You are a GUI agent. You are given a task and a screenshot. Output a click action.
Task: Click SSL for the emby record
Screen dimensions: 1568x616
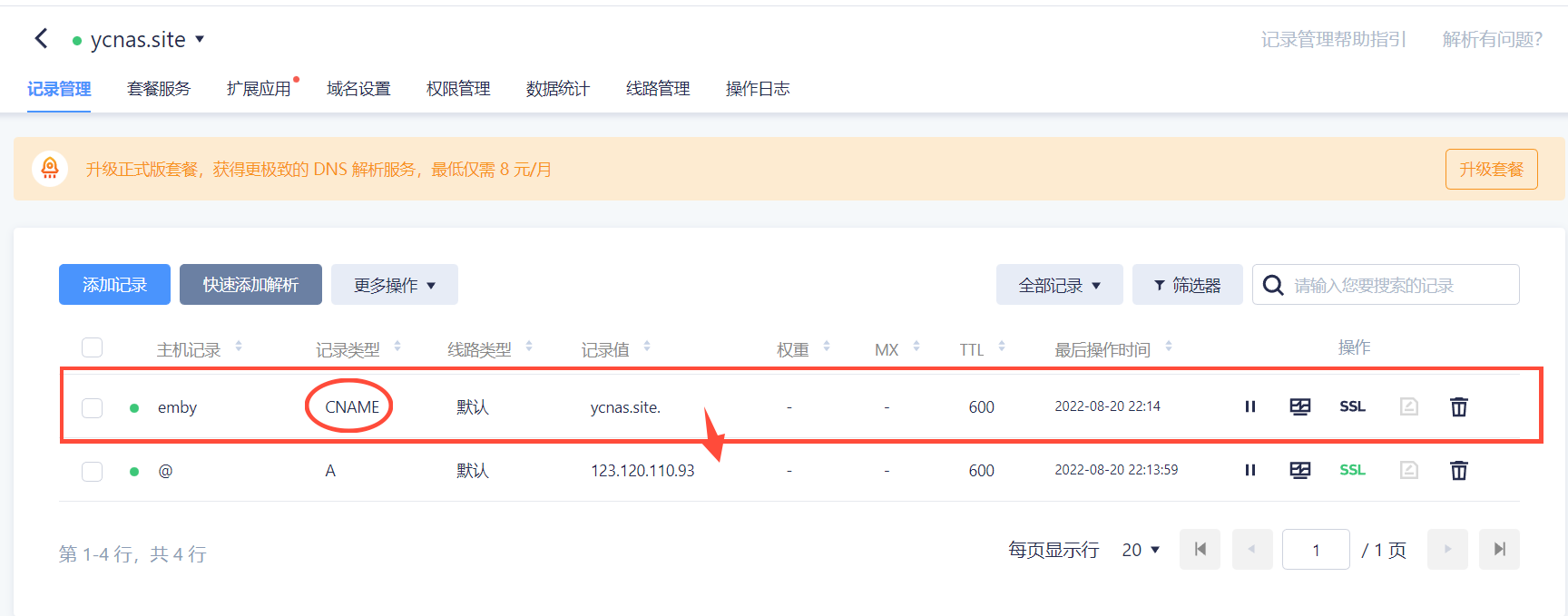coord(1352,406)
